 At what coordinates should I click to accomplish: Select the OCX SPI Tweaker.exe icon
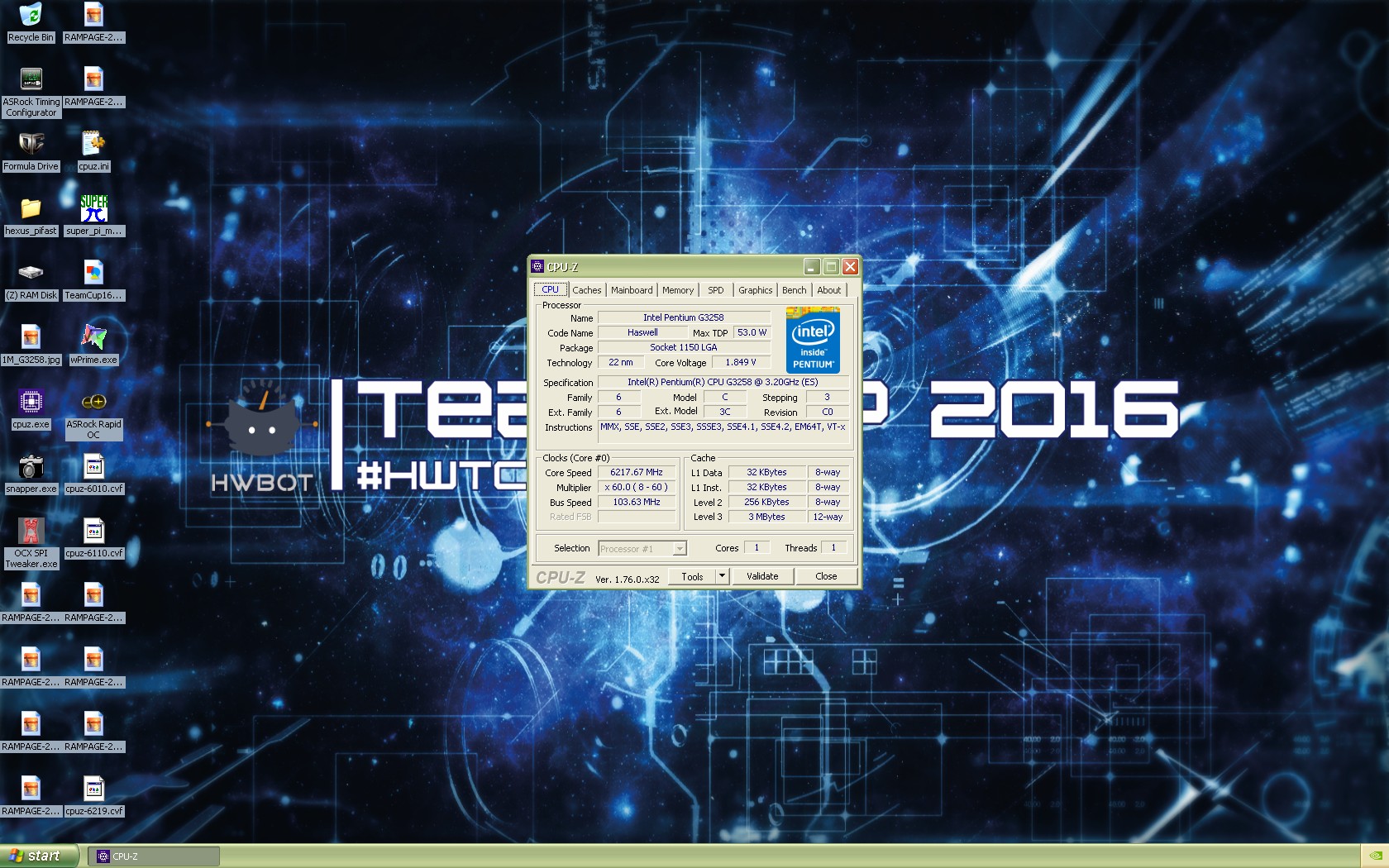click(31, 544)
